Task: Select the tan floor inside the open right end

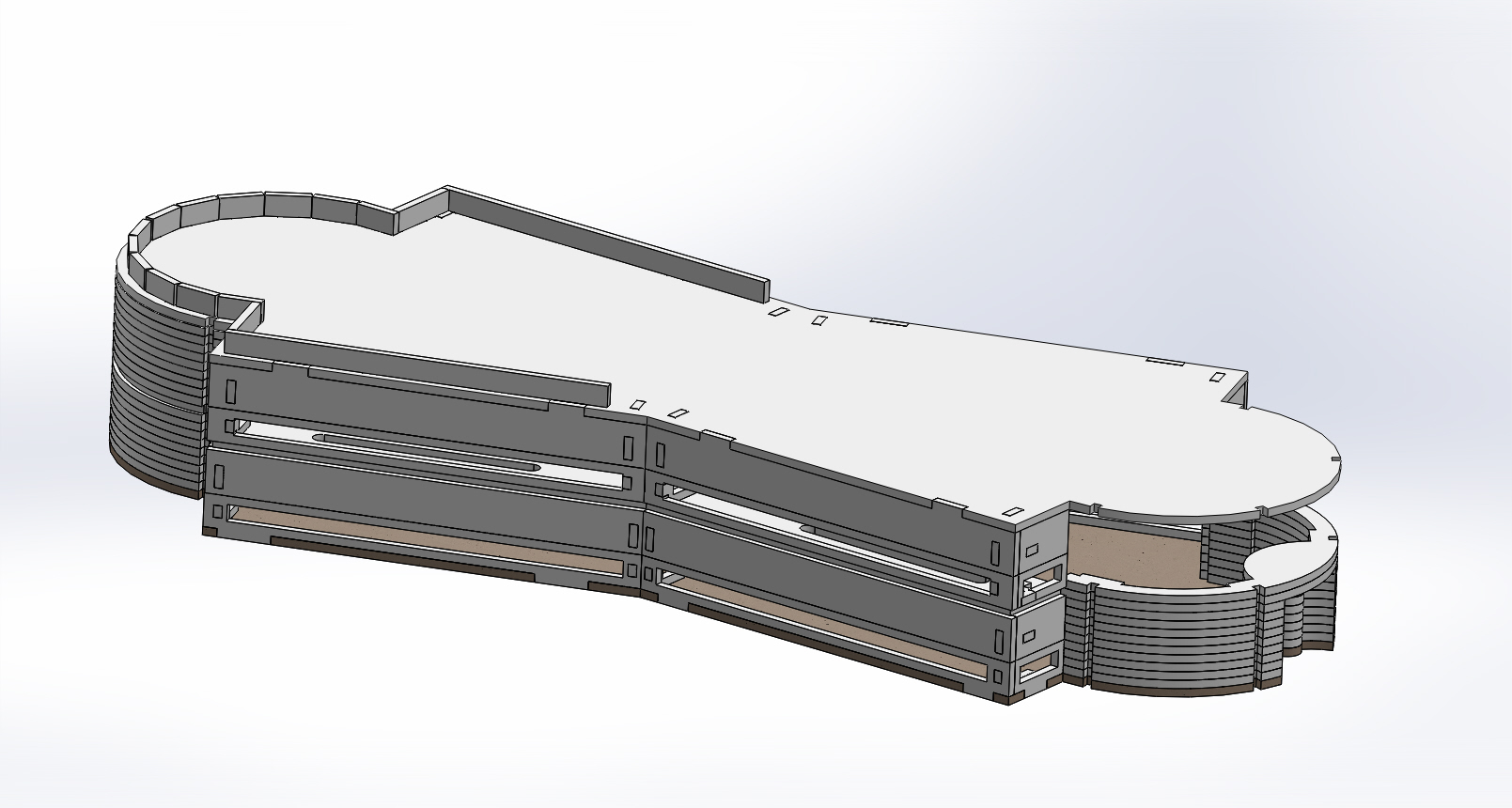Action: click(1137, 554)
